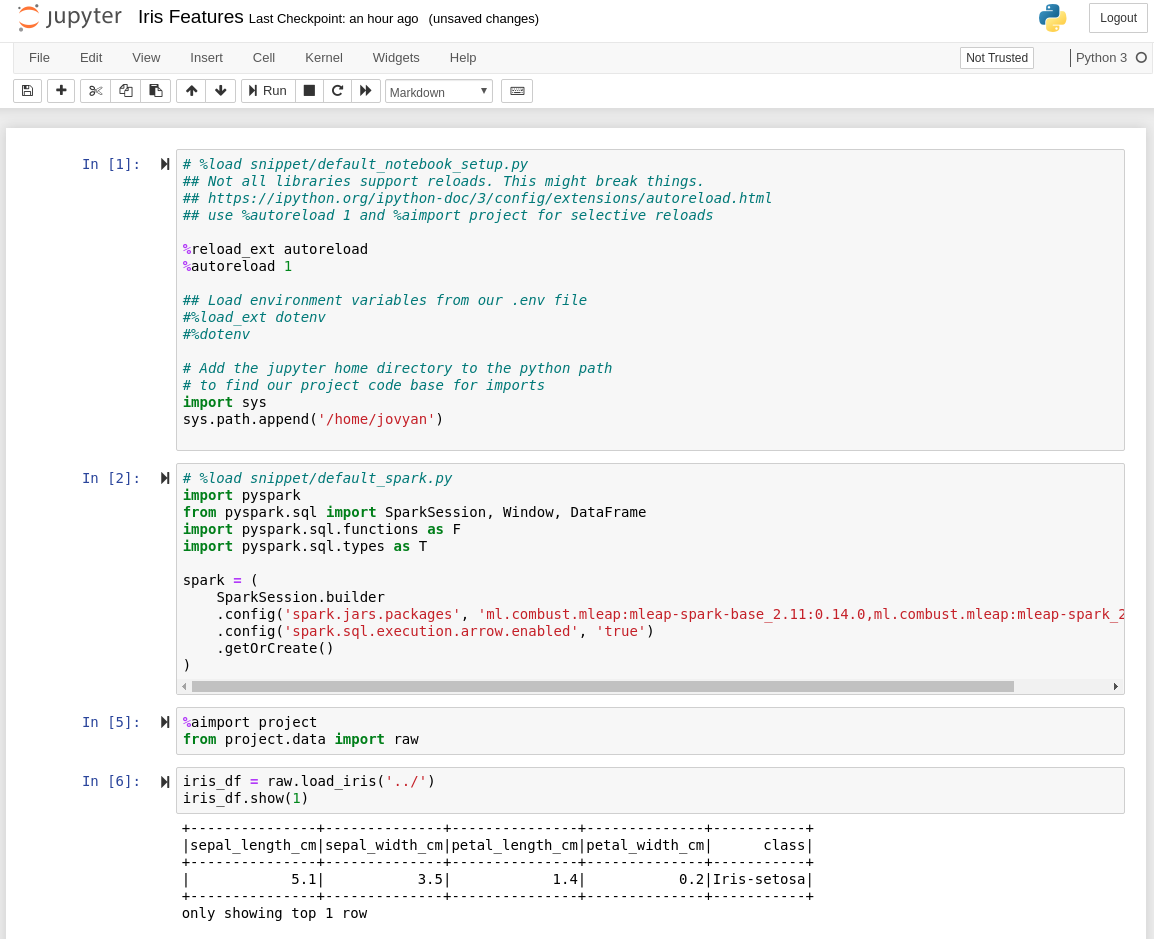
Task: Save the notebook with the floppy icon
Action: tap(27, 91)
